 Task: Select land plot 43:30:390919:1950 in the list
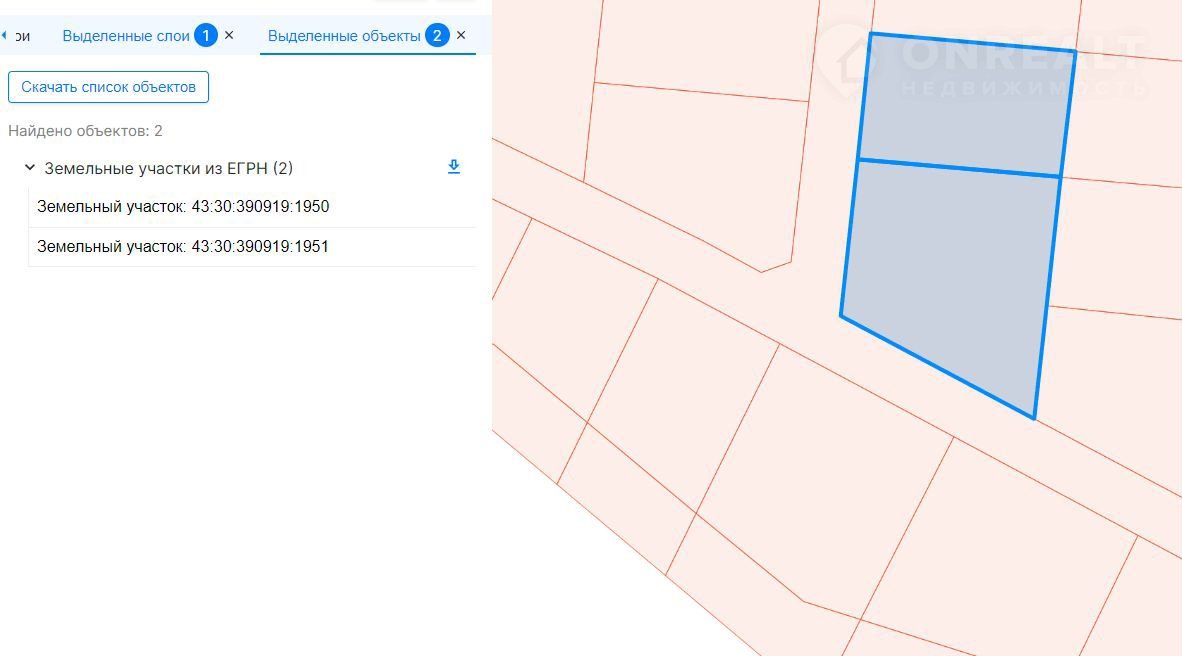pos(183,207)
